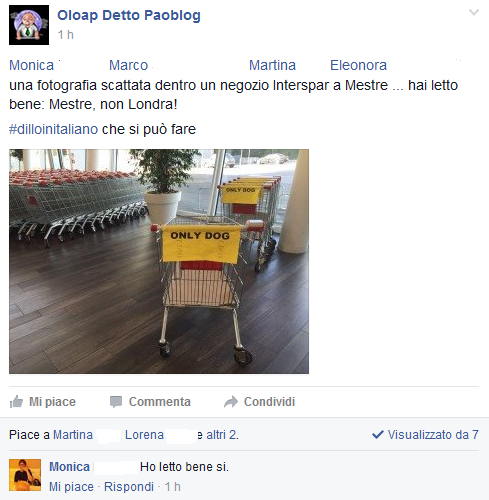Click the 1 h post timestamp

pos(66,35)
